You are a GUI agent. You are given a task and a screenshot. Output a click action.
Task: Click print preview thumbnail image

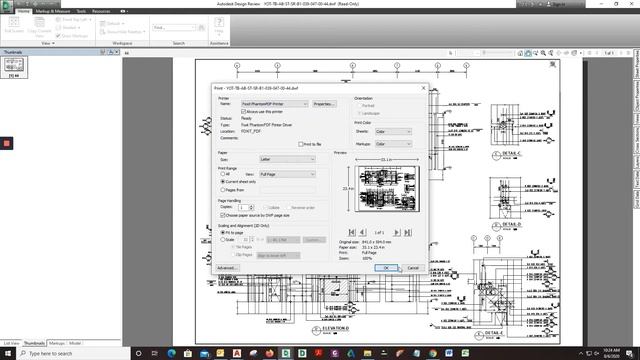coord(387,189)
